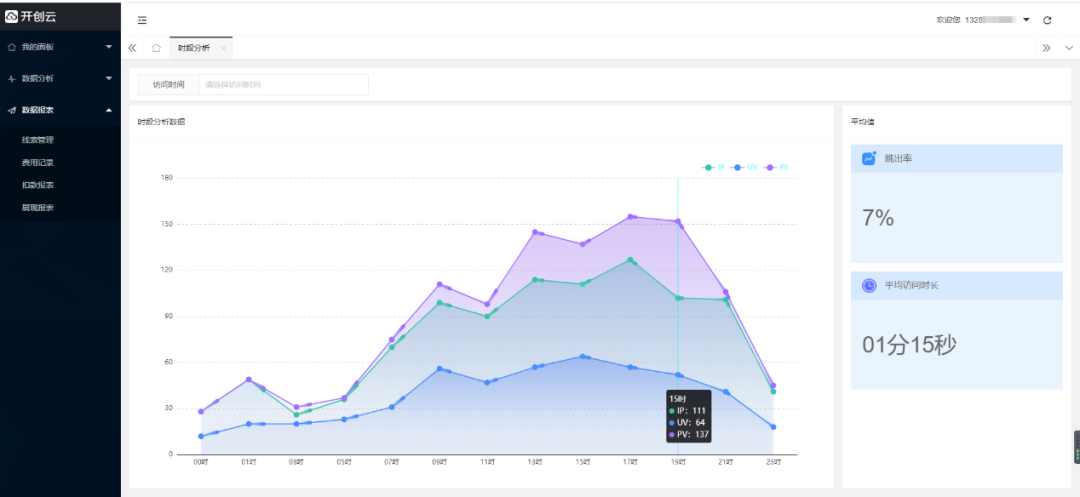Go to home tab house icon

click(x=156, y=48)
